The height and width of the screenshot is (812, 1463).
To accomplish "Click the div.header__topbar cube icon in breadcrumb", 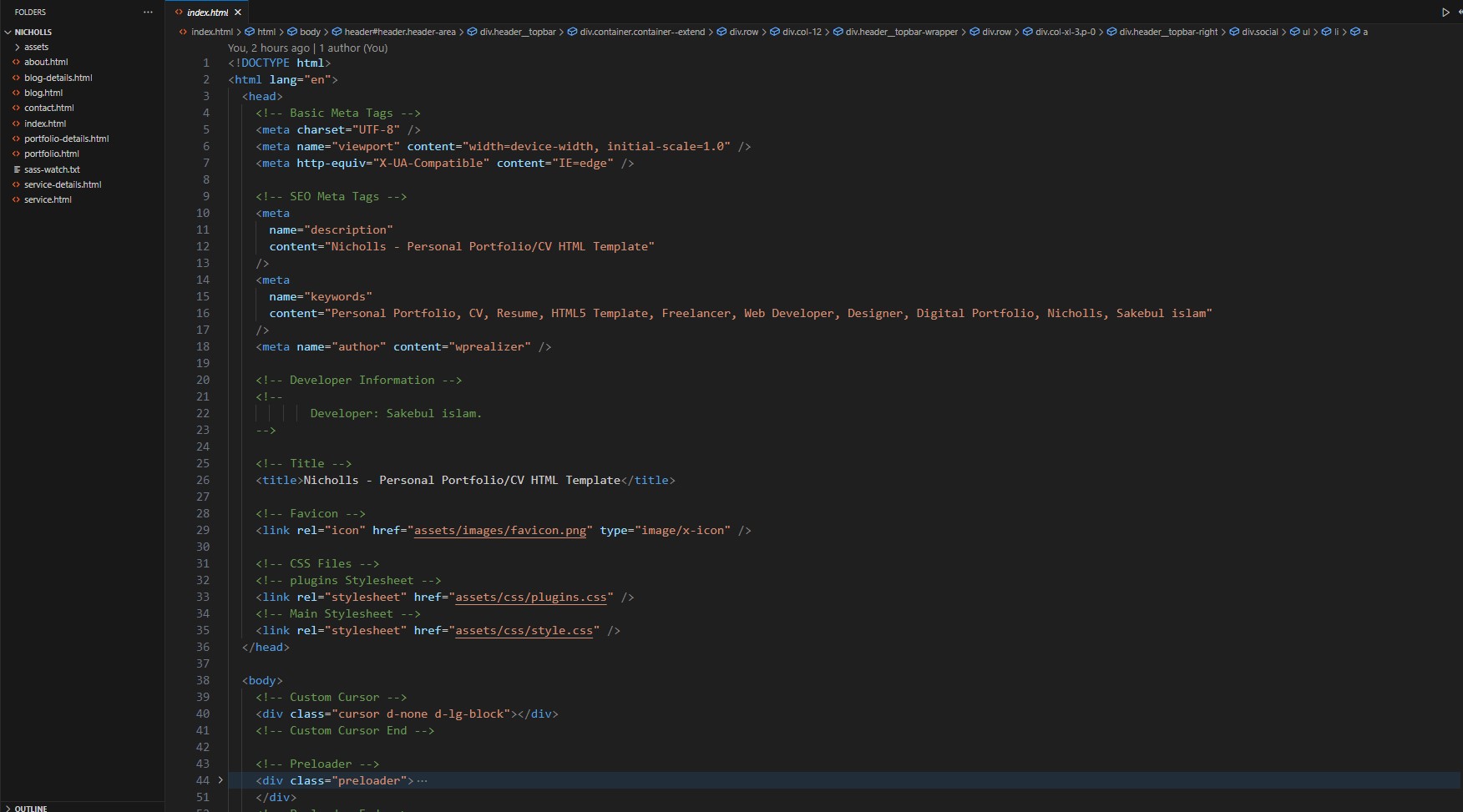I will pos(472,33).
